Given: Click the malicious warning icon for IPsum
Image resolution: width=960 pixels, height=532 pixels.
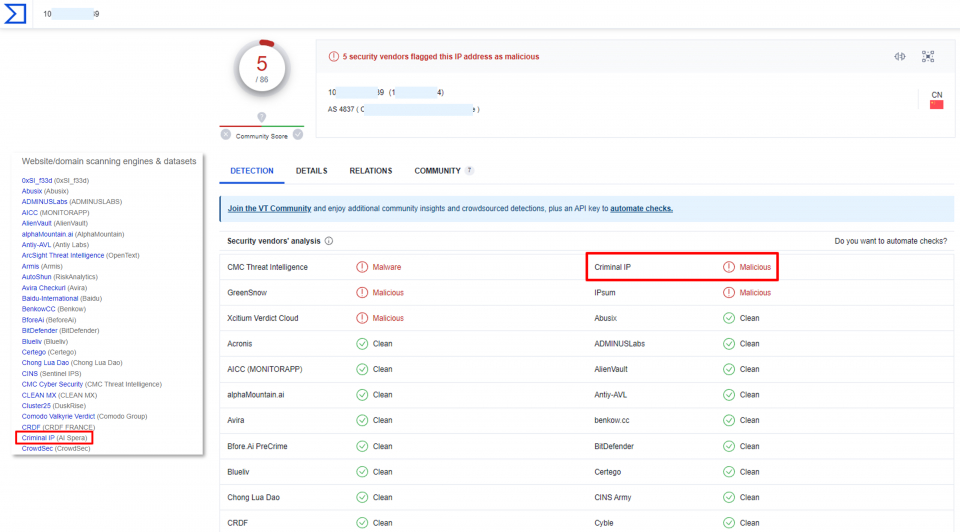Looking at the screenshot, I should point(729,293).
